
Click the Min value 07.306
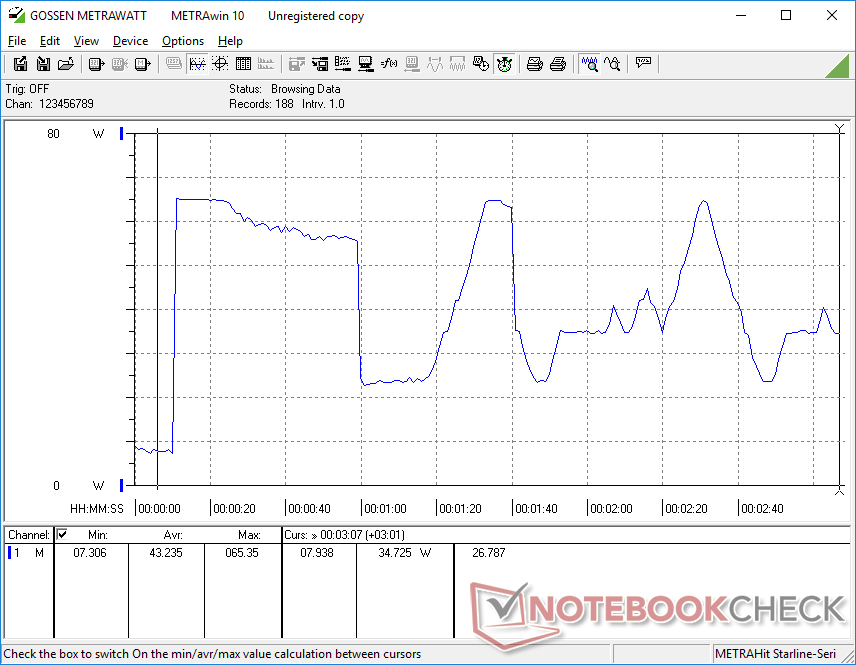[90, 553]
